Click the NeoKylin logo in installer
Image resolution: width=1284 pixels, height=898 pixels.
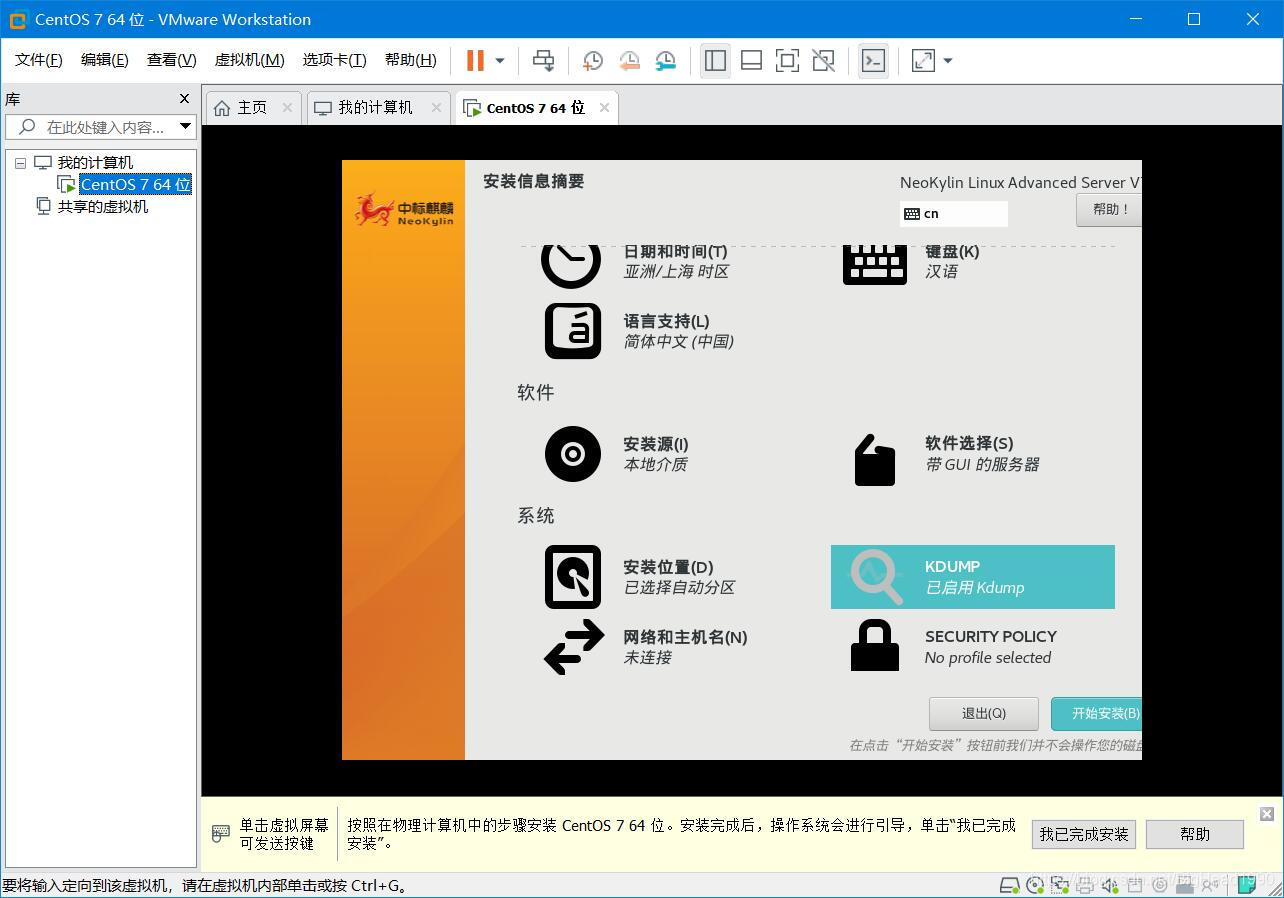(x=404, y=209)
